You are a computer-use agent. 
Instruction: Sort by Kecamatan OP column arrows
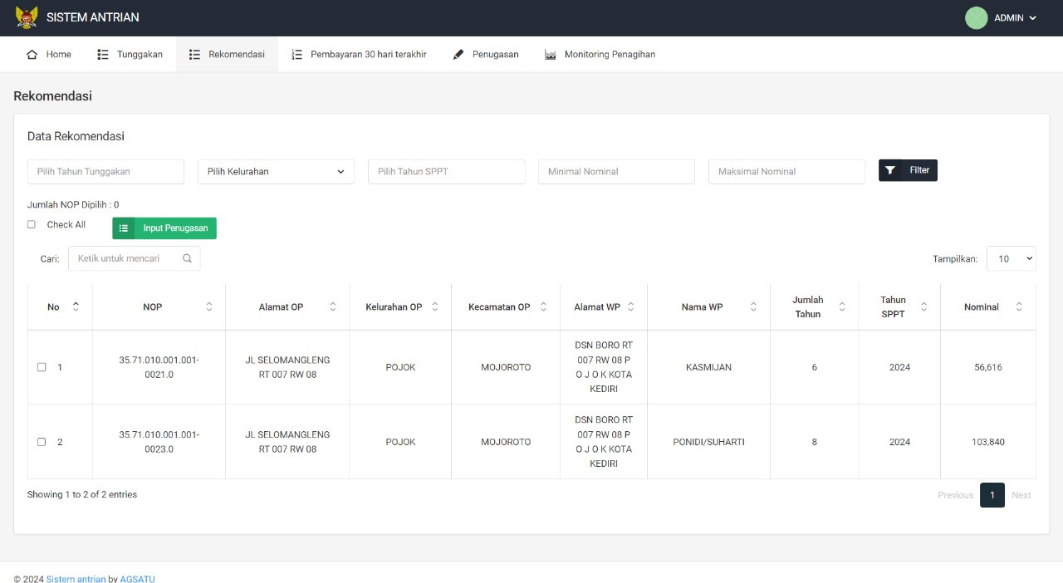544,306
